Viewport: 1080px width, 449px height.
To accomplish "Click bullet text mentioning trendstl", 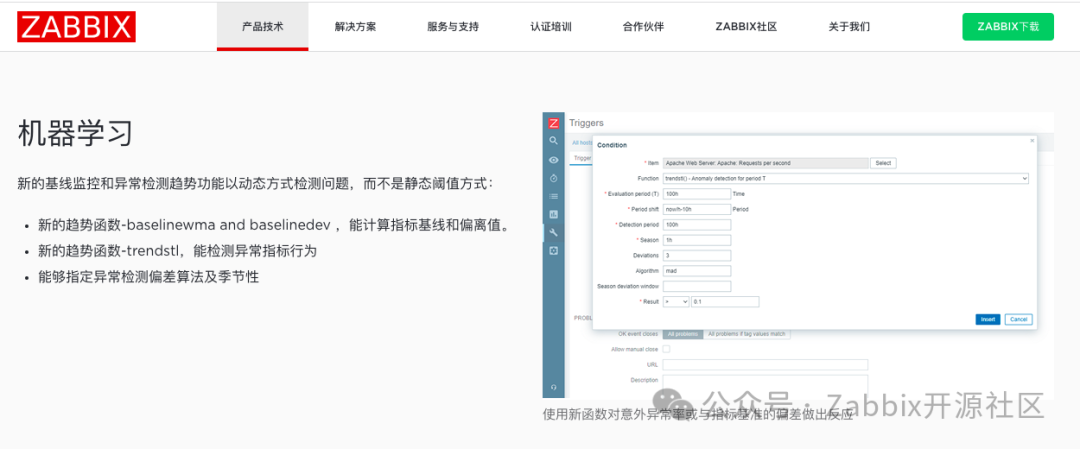I will pyautogui.click(x=178, y=251).
